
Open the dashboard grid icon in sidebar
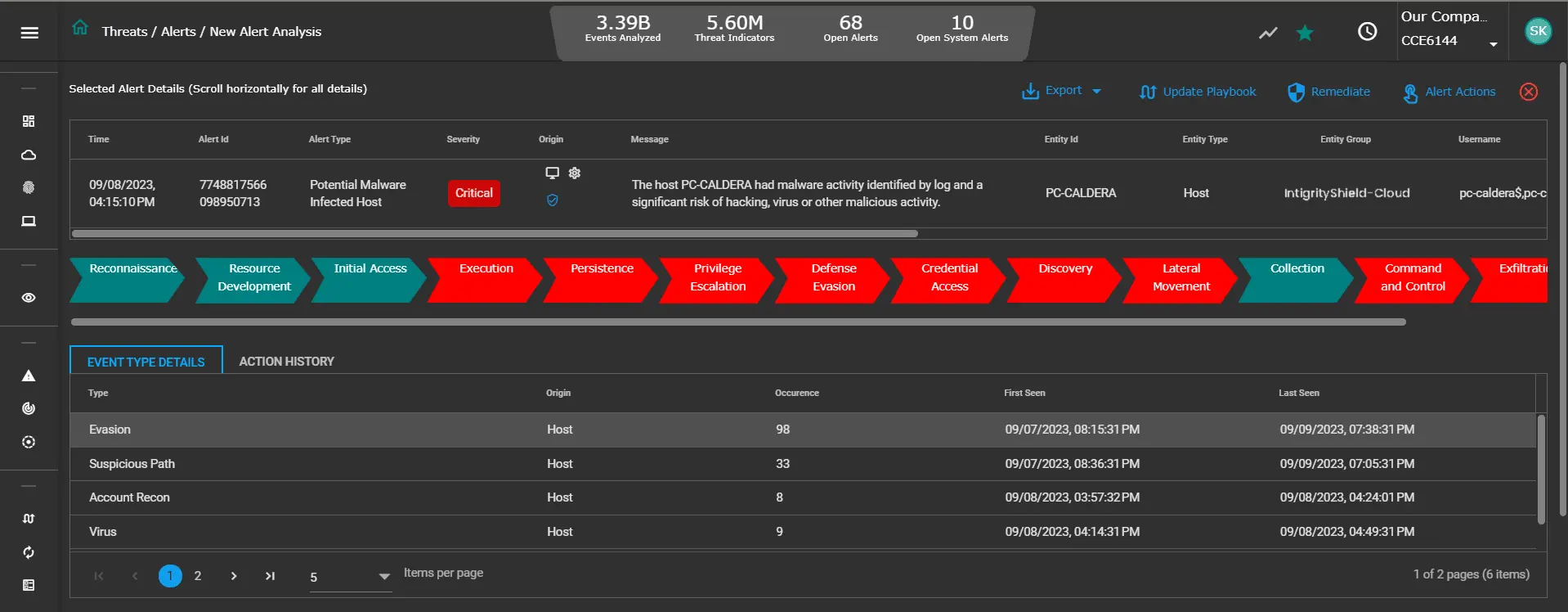29,121
